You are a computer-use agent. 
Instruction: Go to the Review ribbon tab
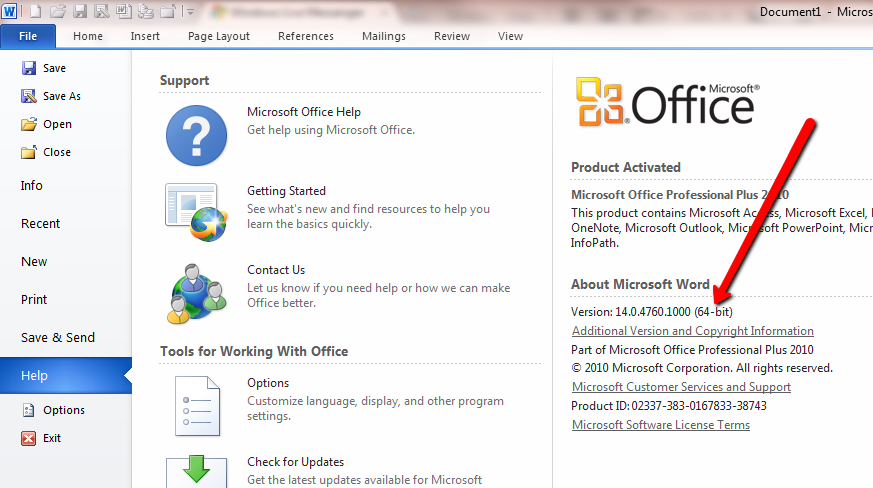tap(452, 36)
